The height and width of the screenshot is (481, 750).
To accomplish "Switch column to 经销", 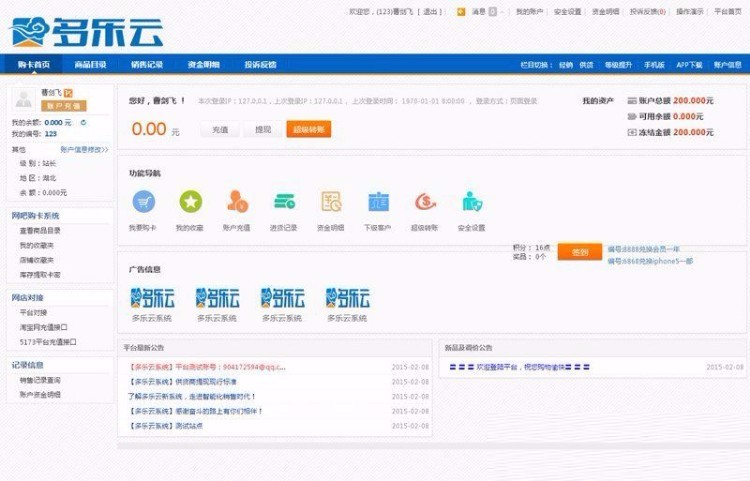I will point(566,65).
